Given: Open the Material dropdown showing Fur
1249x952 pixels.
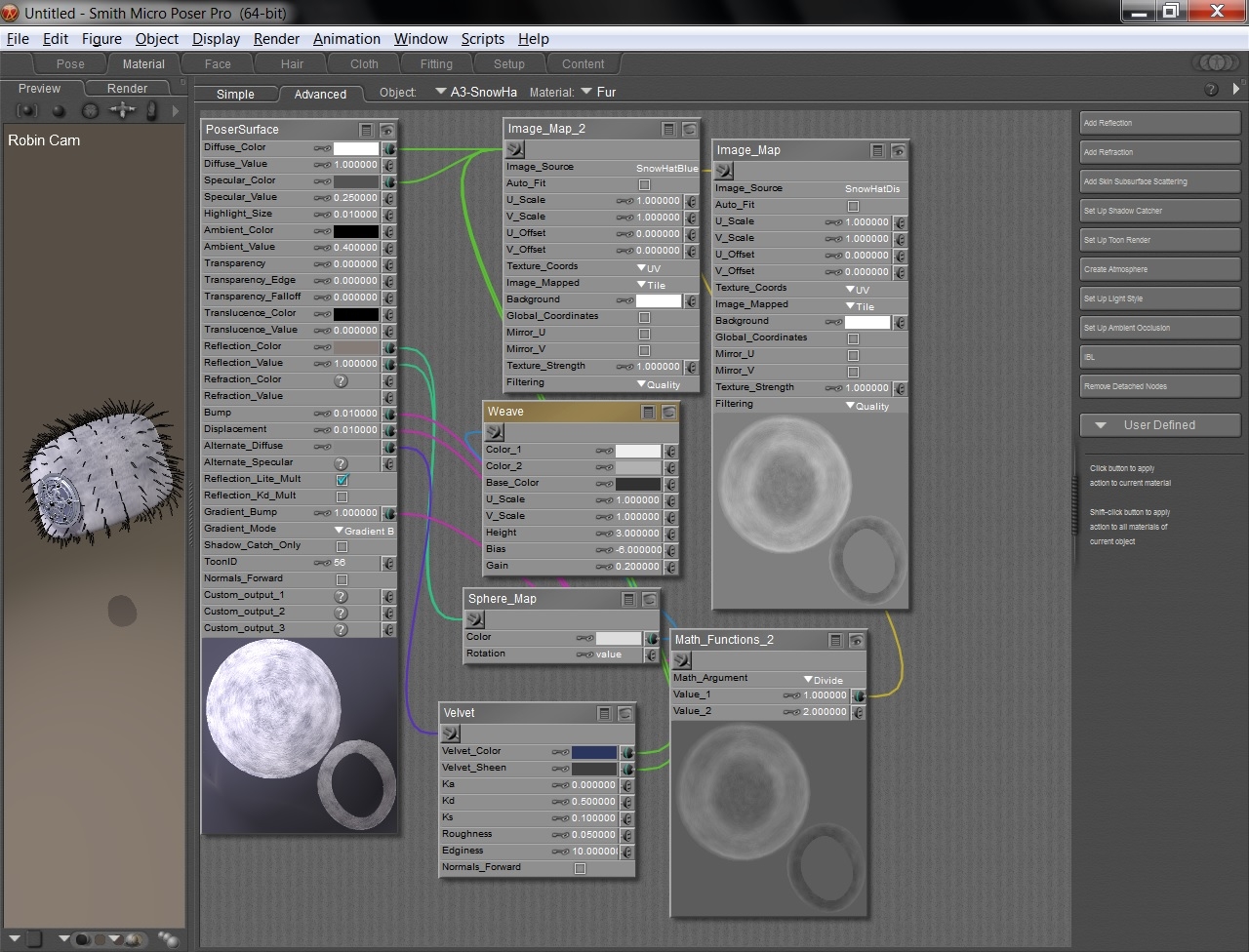Looking at the screenshot, I should [596, 92].
